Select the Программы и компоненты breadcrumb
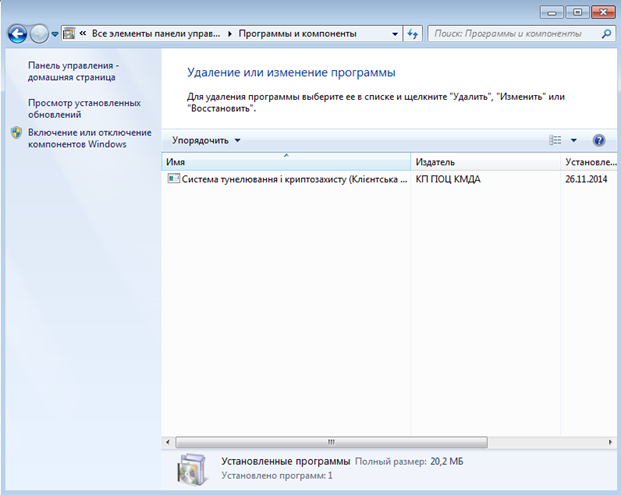This screenshot has height=495, width=621. pyautogui.click(x=296, y=34)
